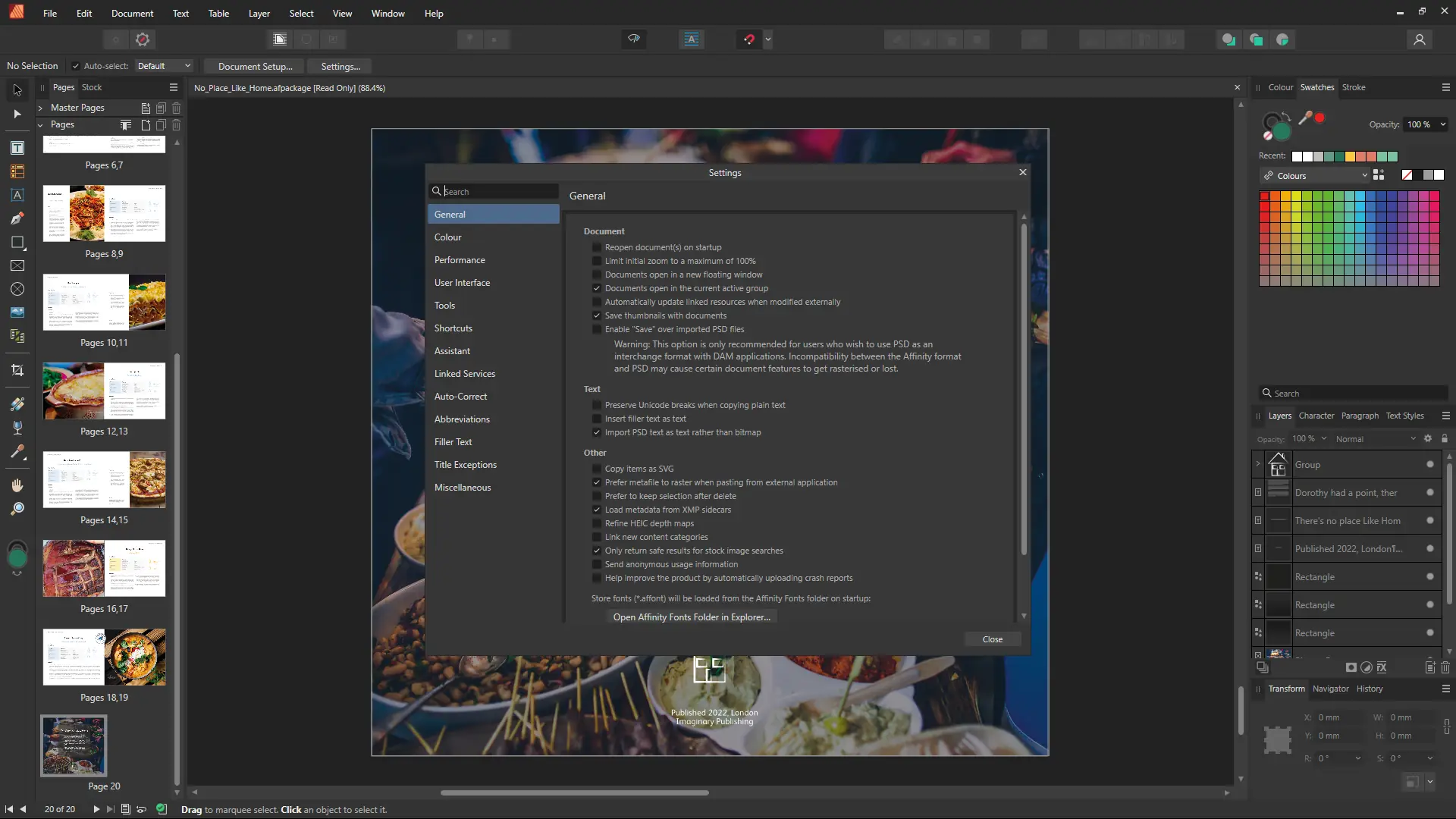The width and height of the screenshot is (1456, 819).
Task: Click the Close button in Settings
Action: click(x=992, y=639)
